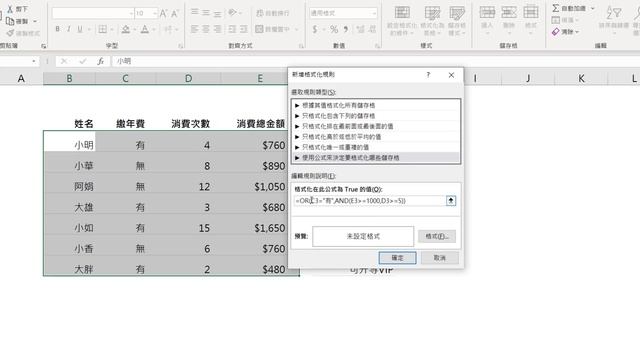Click the Decrease Decimal icon
The width and height of the screenshot is (640, 360).
[x=372, y=29]
